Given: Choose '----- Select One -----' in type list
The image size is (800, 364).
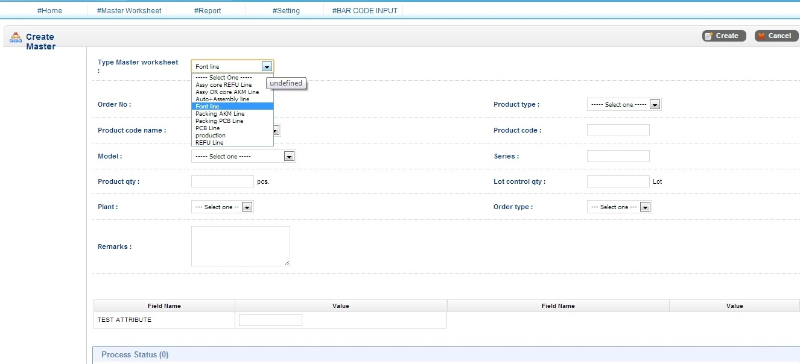Looking at the screenshot, I should pos(233,78).
